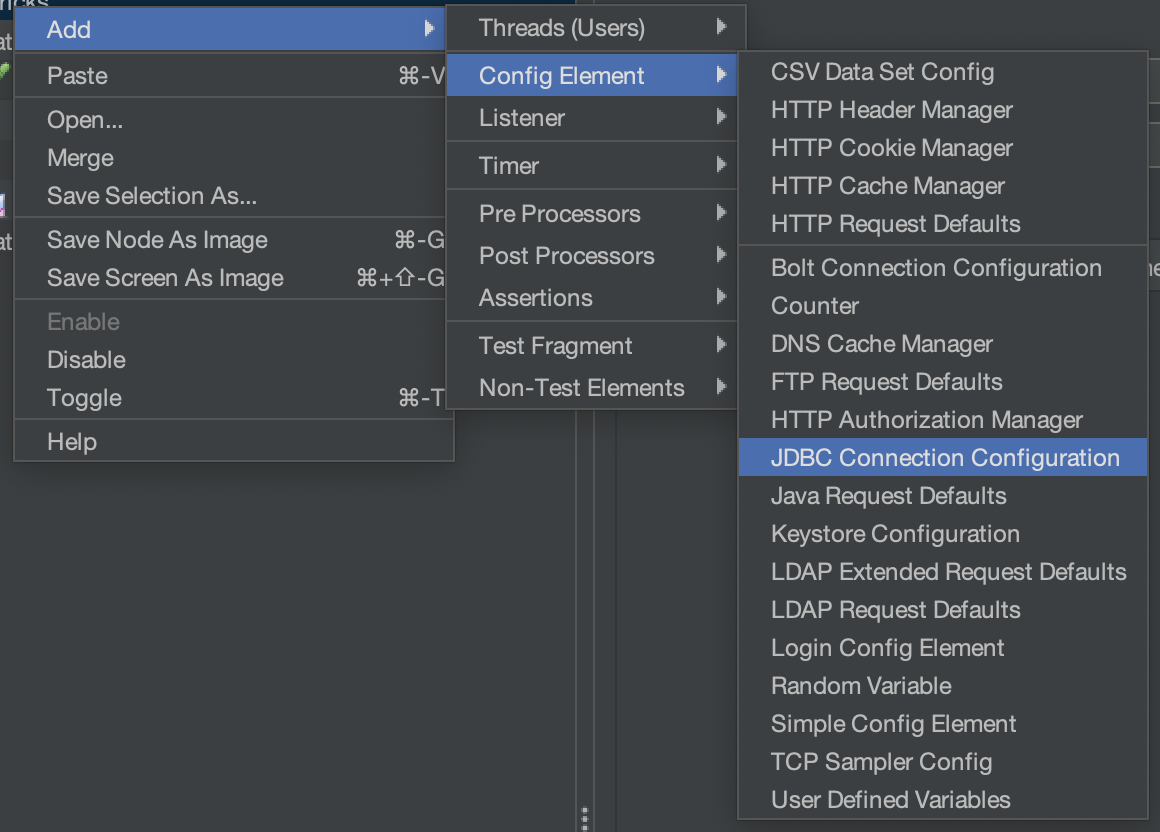Click Paste in the context menu
The image size is (1160, 832).
(234, 75)
